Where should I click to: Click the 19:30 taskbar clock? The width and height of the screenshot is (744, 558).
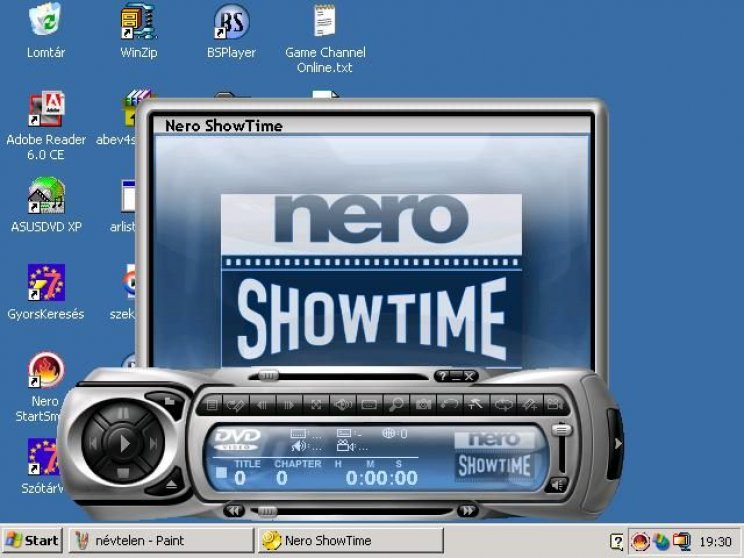pyautogui.click(x=715, y=541)
